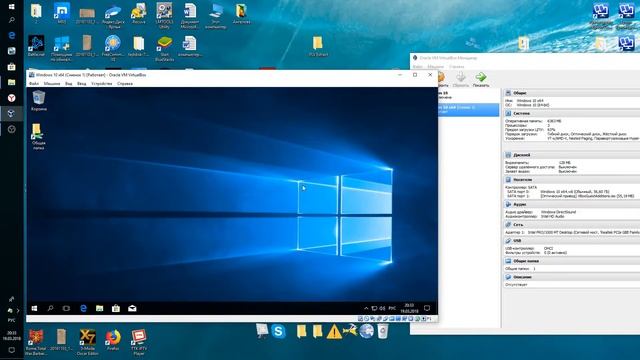The height and width of the screenshot is (360, 640).
Task: Open the TTK IPTV Player shortcut
Action: pos(139,342)
